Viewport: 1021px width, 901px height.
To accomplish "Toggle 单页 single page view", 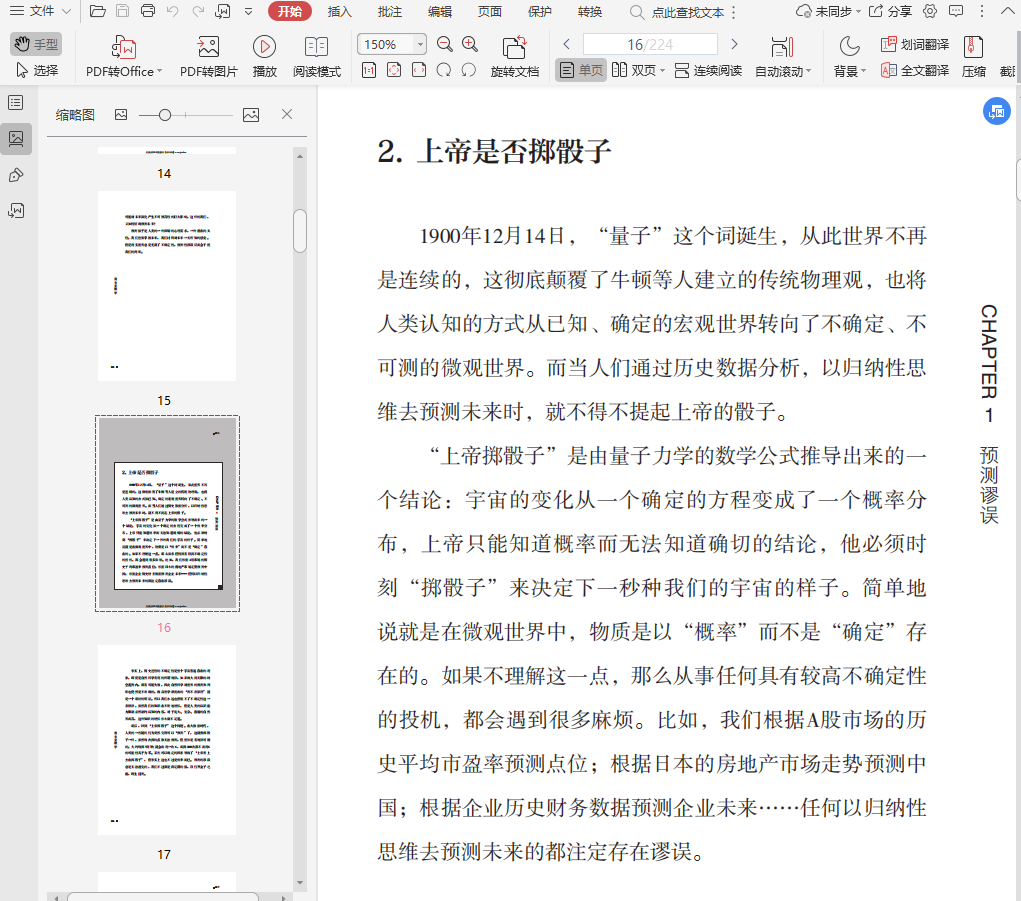I will coord(581,71).
